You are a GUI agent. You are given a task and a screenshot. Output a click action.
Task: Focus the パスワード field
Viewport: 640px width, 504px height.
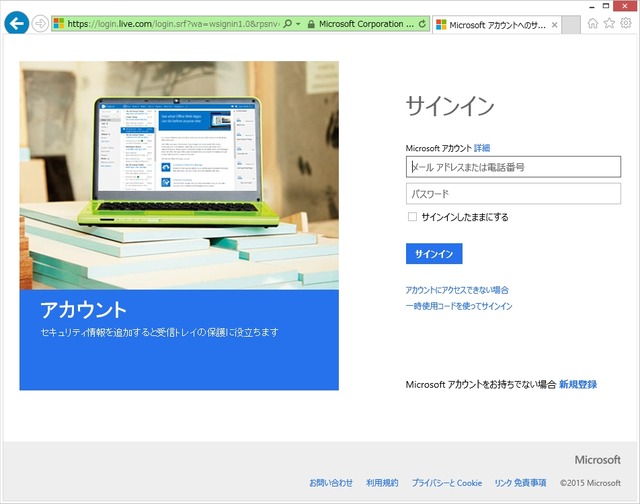point(513,193)
